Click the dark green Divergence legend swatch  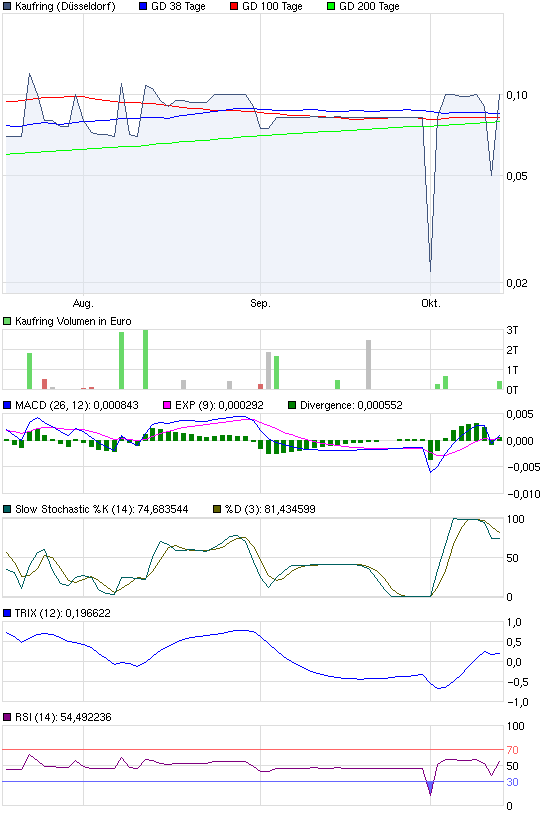point(292,405)
